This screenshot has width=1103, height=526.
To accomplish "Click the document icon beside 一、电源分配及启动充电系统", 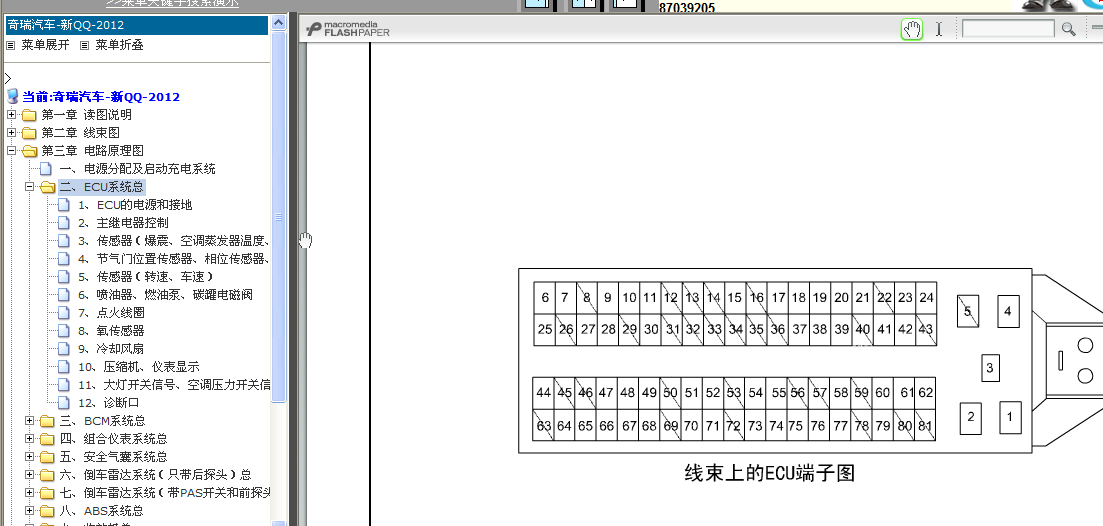I will 46,169.
